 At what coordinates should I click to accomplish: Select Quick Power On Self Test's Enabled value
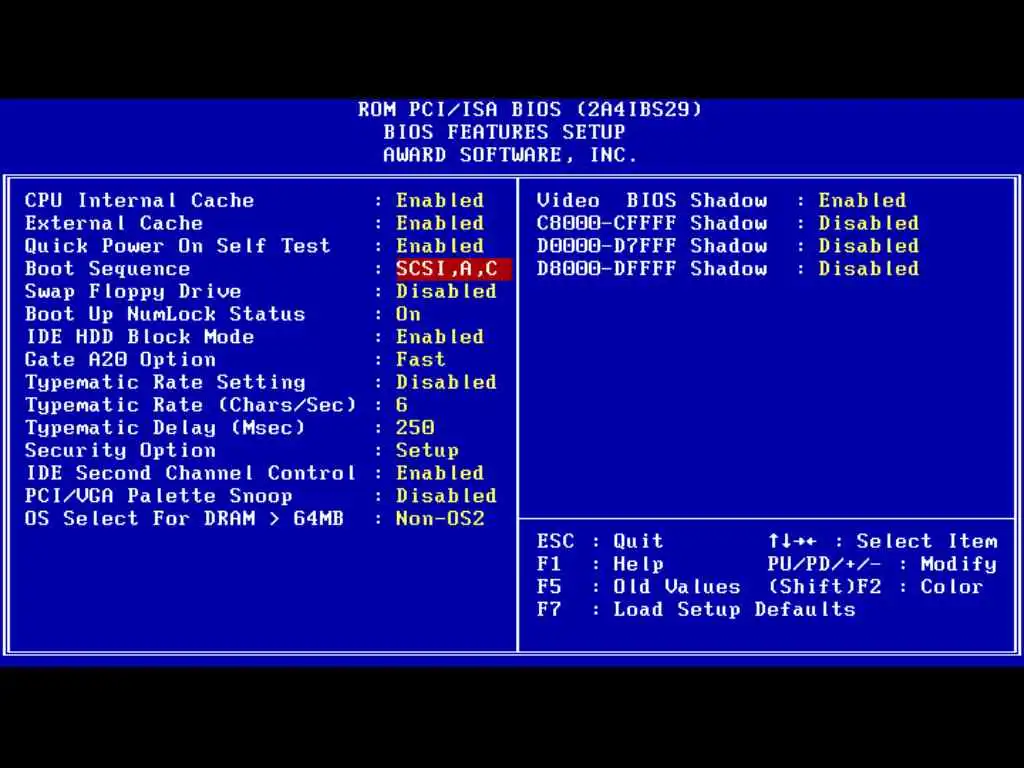tap(440, 246)
